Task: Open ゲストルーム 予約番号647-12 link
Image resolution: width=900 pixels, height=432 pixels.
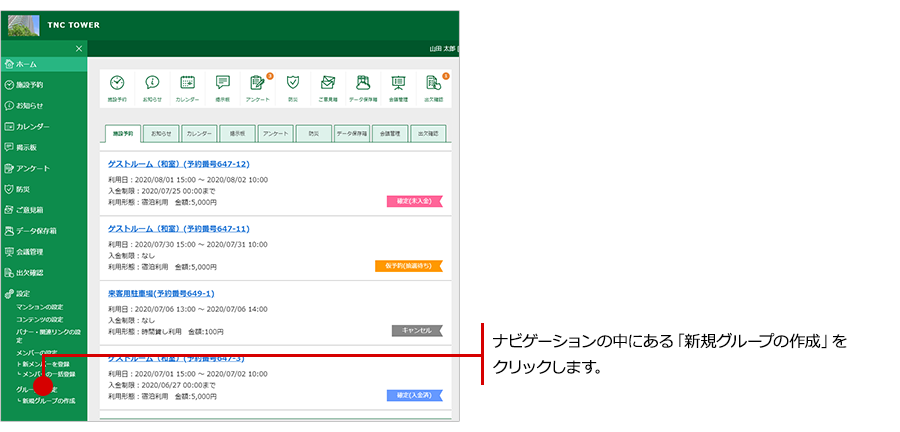Action: 178,164
